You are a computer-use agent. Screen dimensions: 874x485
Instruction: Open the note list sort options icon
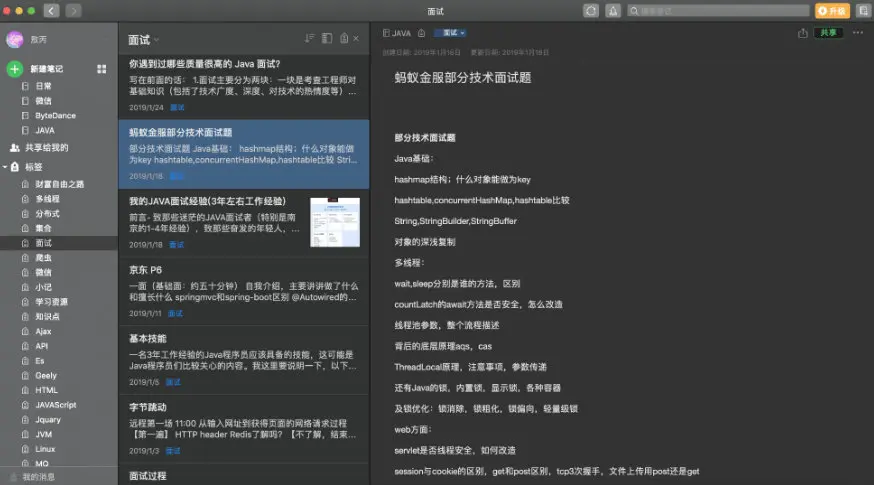(309, 38)
